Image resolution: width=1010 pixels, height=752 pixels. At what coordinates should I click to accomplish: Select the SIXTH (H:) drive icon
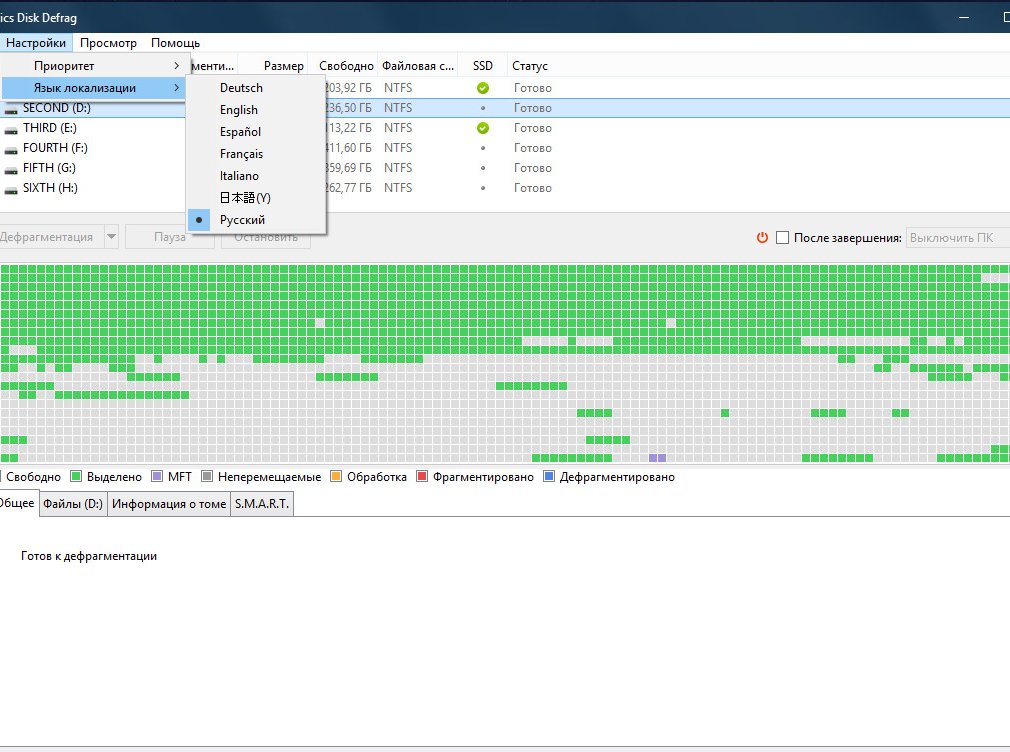click(x=11, y=189)
